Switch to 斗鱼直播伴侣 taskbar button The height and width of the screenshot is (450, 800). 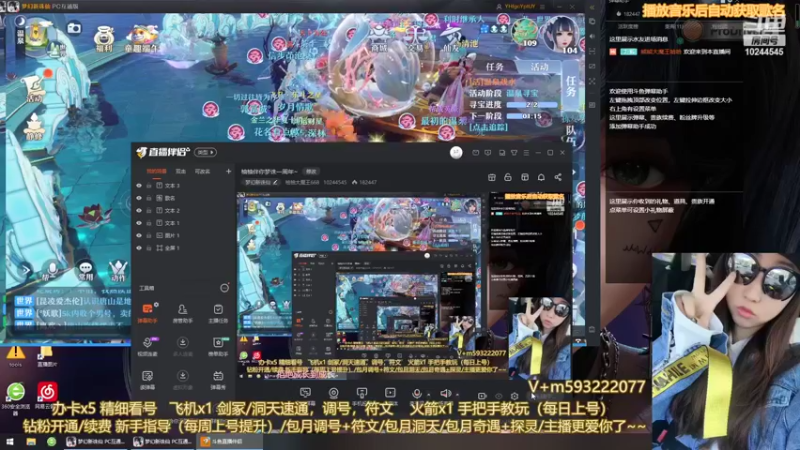(x=229, y=441)
